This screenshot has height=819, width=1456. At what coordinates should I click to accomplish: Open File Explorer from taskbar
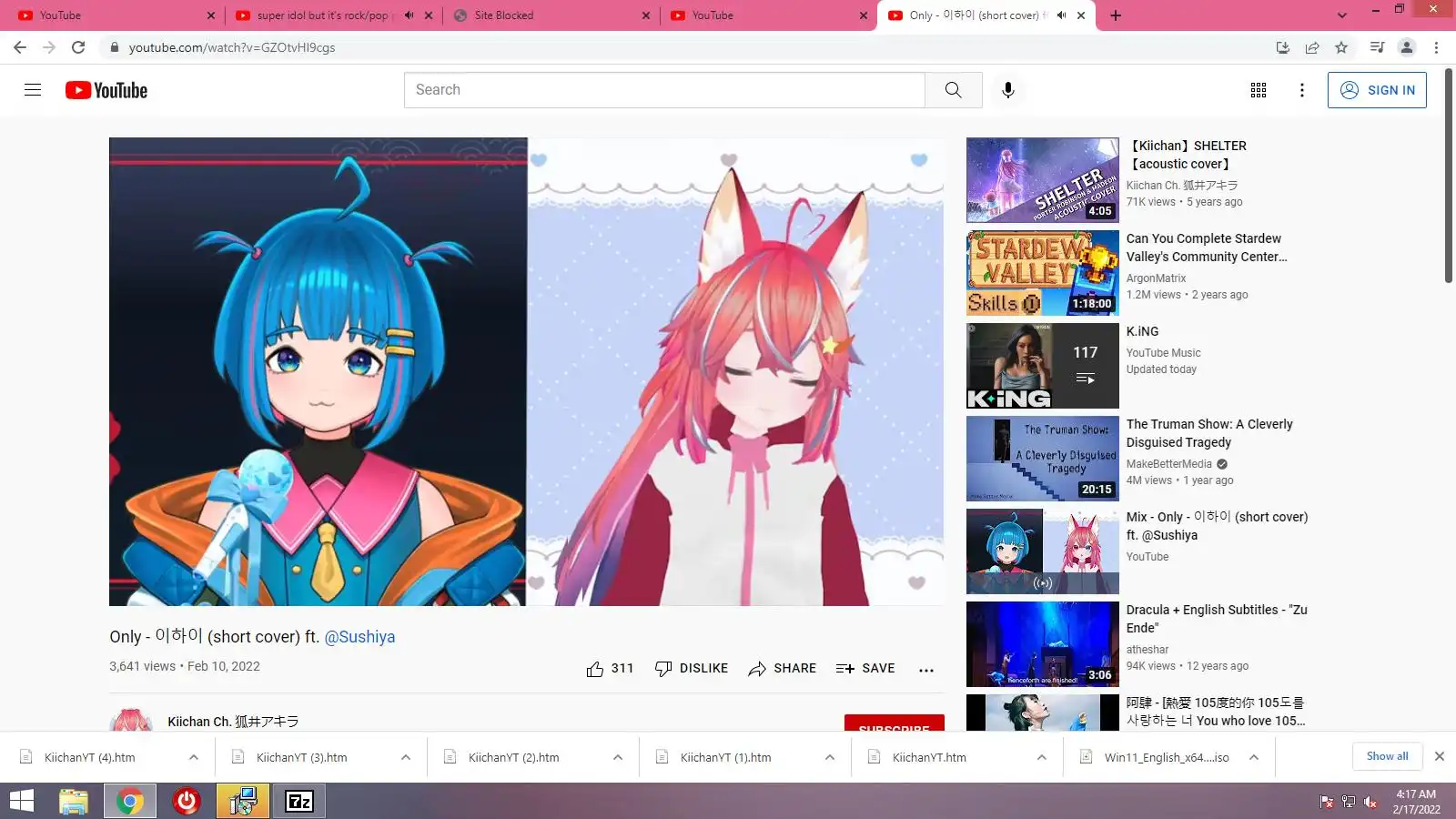coord(74,801)
